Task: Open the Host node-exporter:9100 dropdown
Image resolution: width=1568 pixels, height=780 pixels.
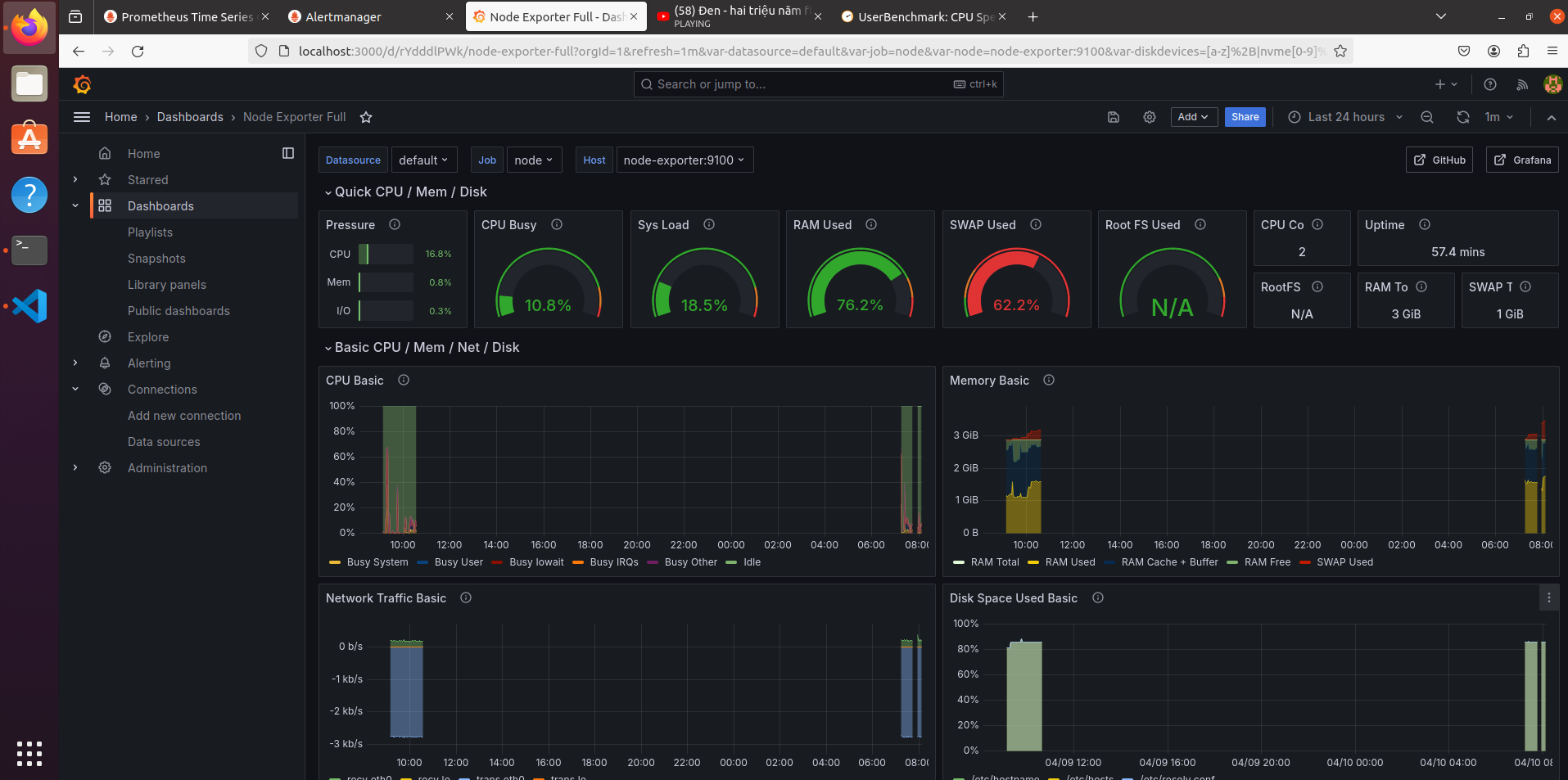Action: (x=684, y=160)
